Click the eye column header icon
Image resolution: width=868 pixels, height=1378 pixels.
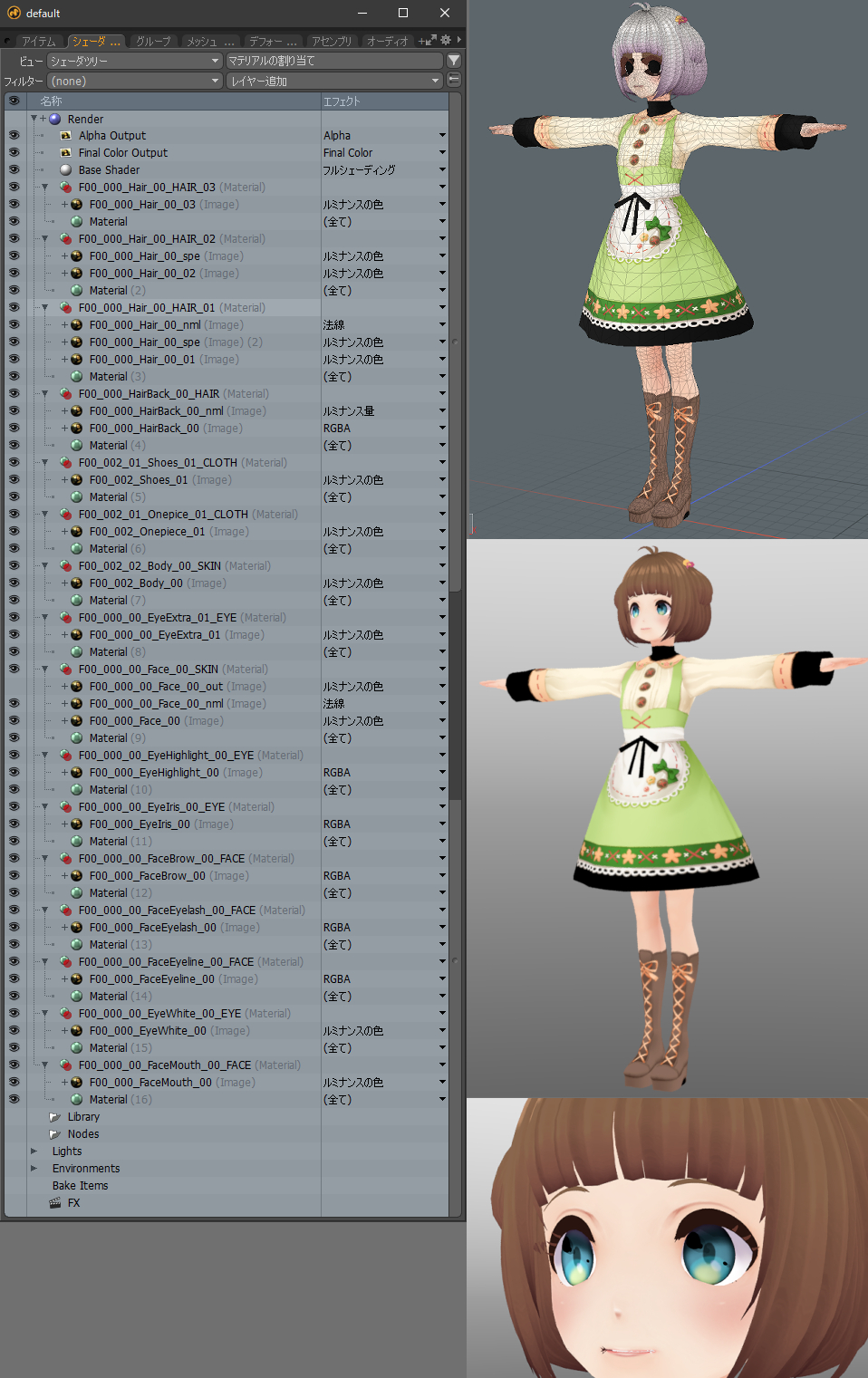click(14, 101)
